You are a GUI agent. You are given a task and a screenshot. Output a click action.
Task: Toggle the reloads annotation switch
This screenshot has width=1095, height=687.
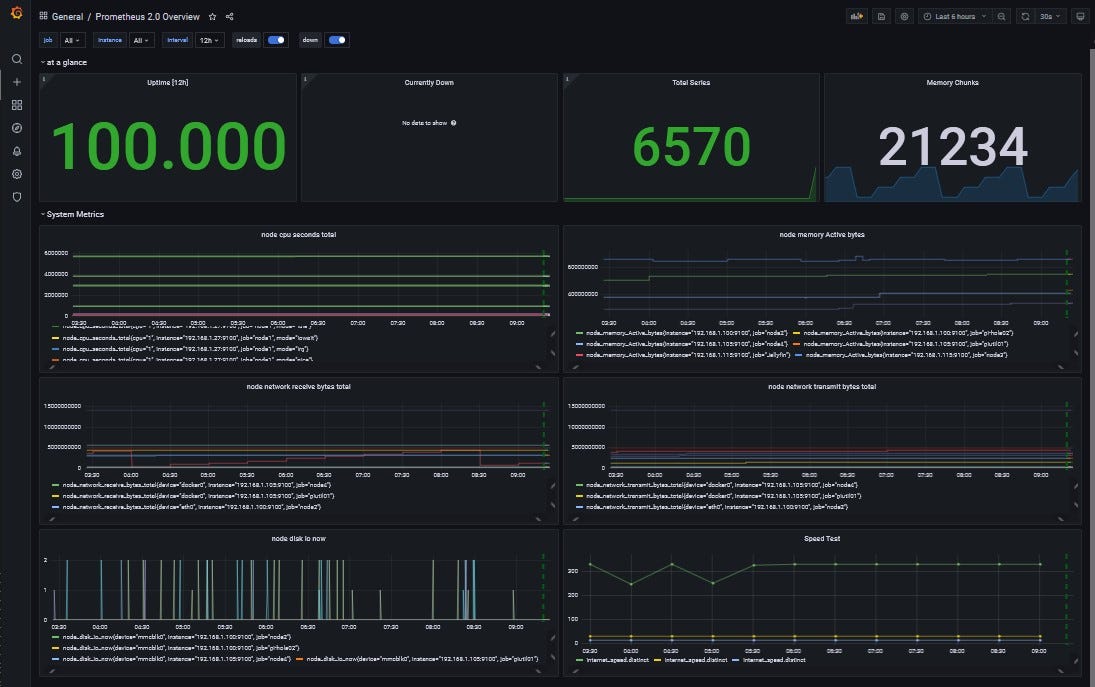pos(277,40)
